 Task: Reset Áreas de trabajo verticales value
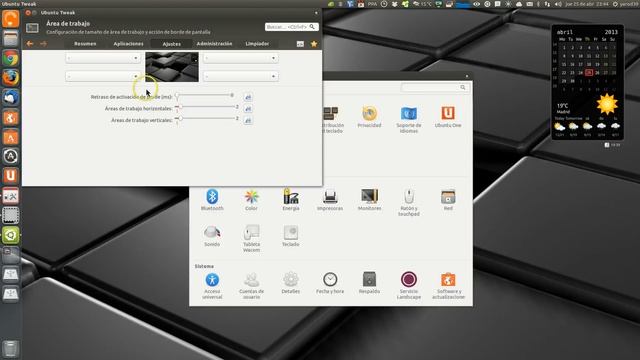(x=248, y=120)
